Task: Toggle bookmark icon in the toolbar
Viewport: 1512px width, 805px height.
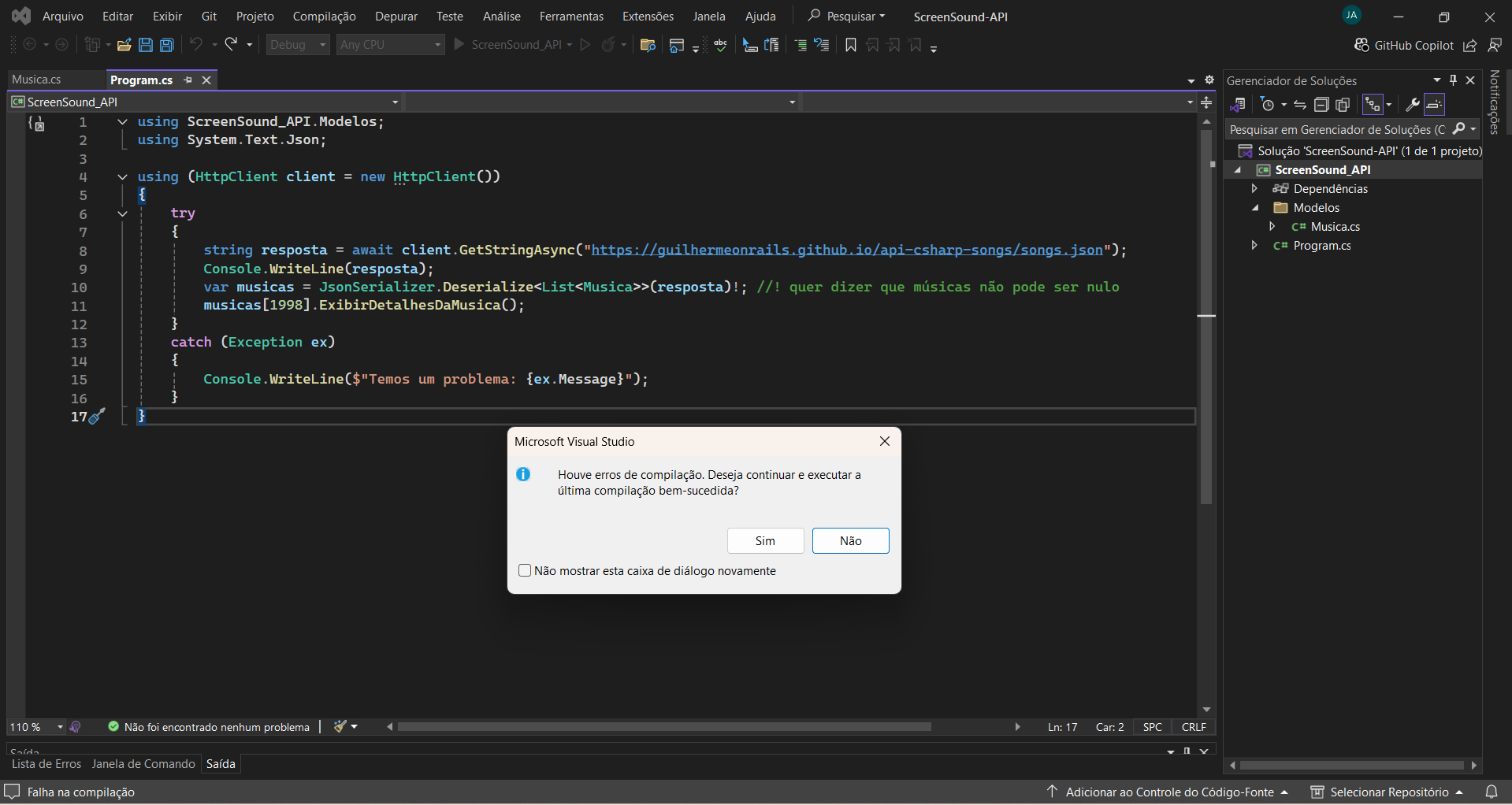Action: tap(851, 45)
